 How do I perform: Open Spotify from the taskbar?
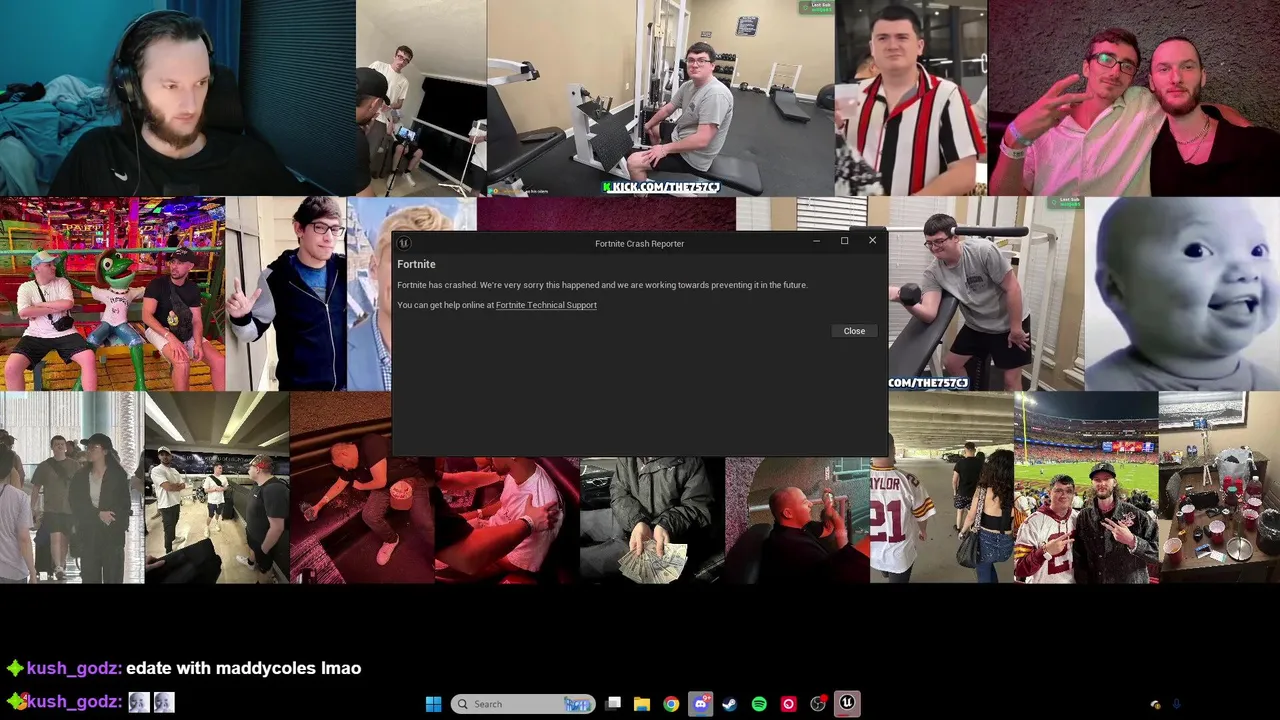point(759,704)
